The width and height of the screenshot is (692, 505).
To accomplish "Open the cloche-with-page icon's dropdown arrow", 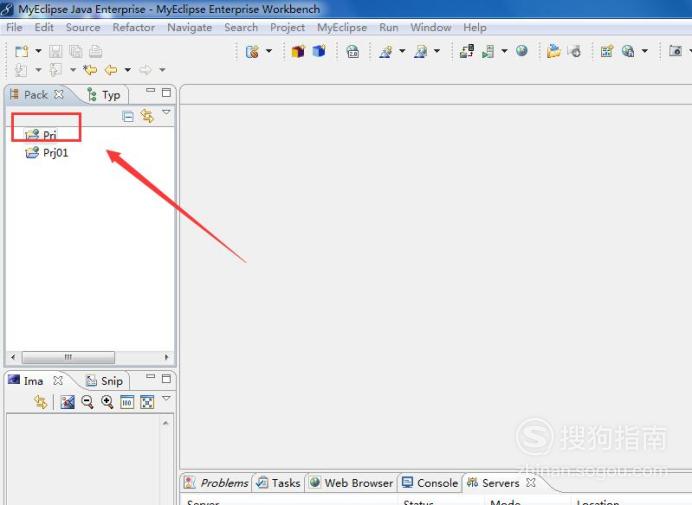I will tap(437, 51).
